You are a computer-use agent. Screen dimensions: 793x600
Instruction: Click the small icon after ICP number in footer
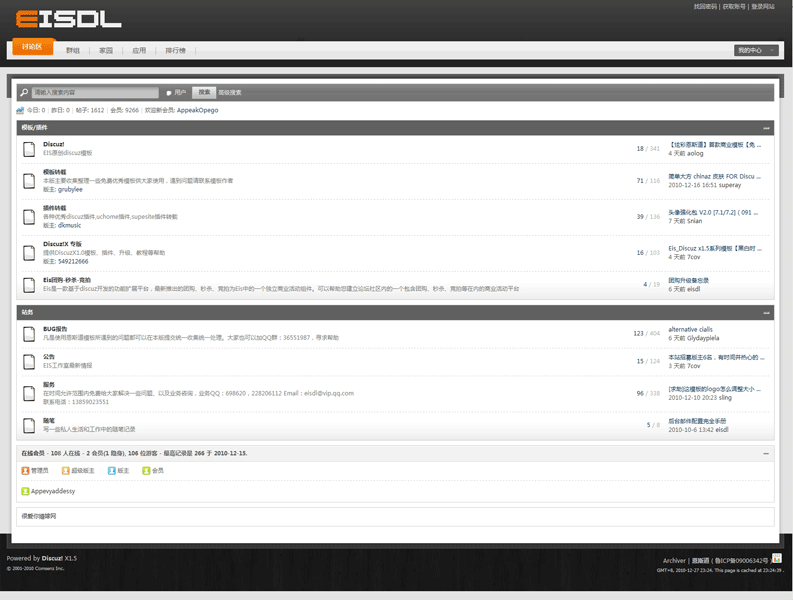pos(777,558)
